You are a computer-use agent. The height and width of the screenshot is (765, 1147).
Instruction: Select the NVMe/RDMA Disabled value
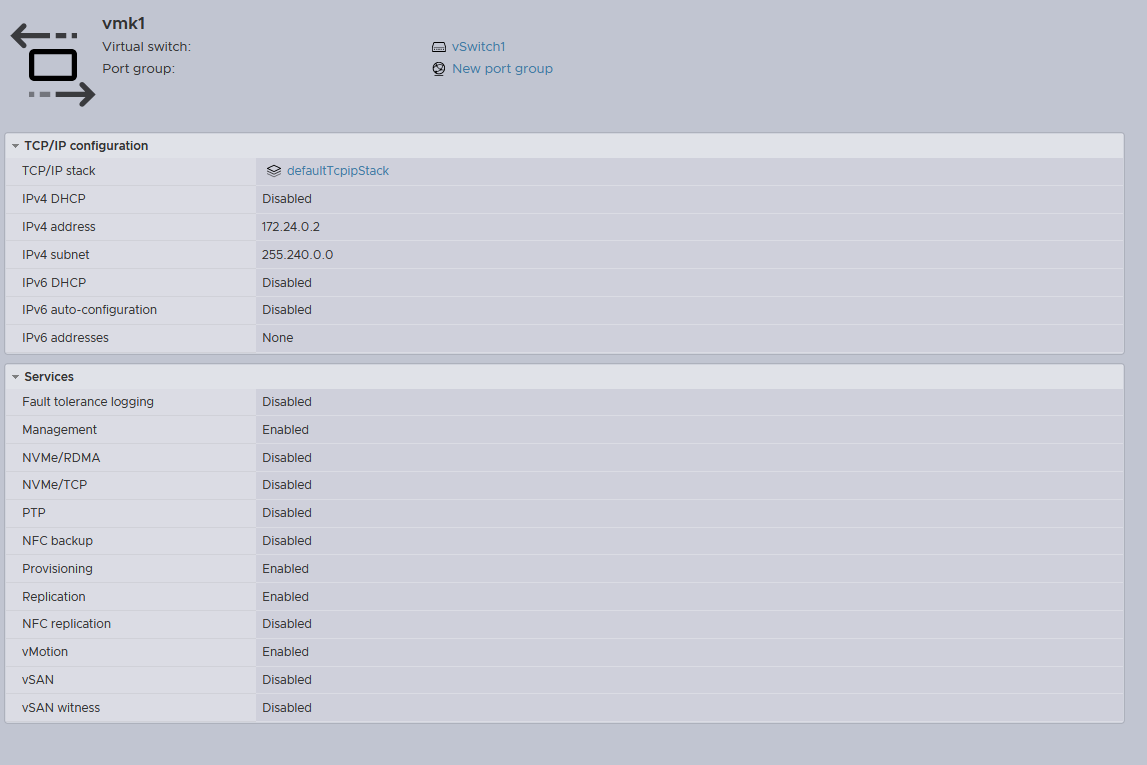287,458
